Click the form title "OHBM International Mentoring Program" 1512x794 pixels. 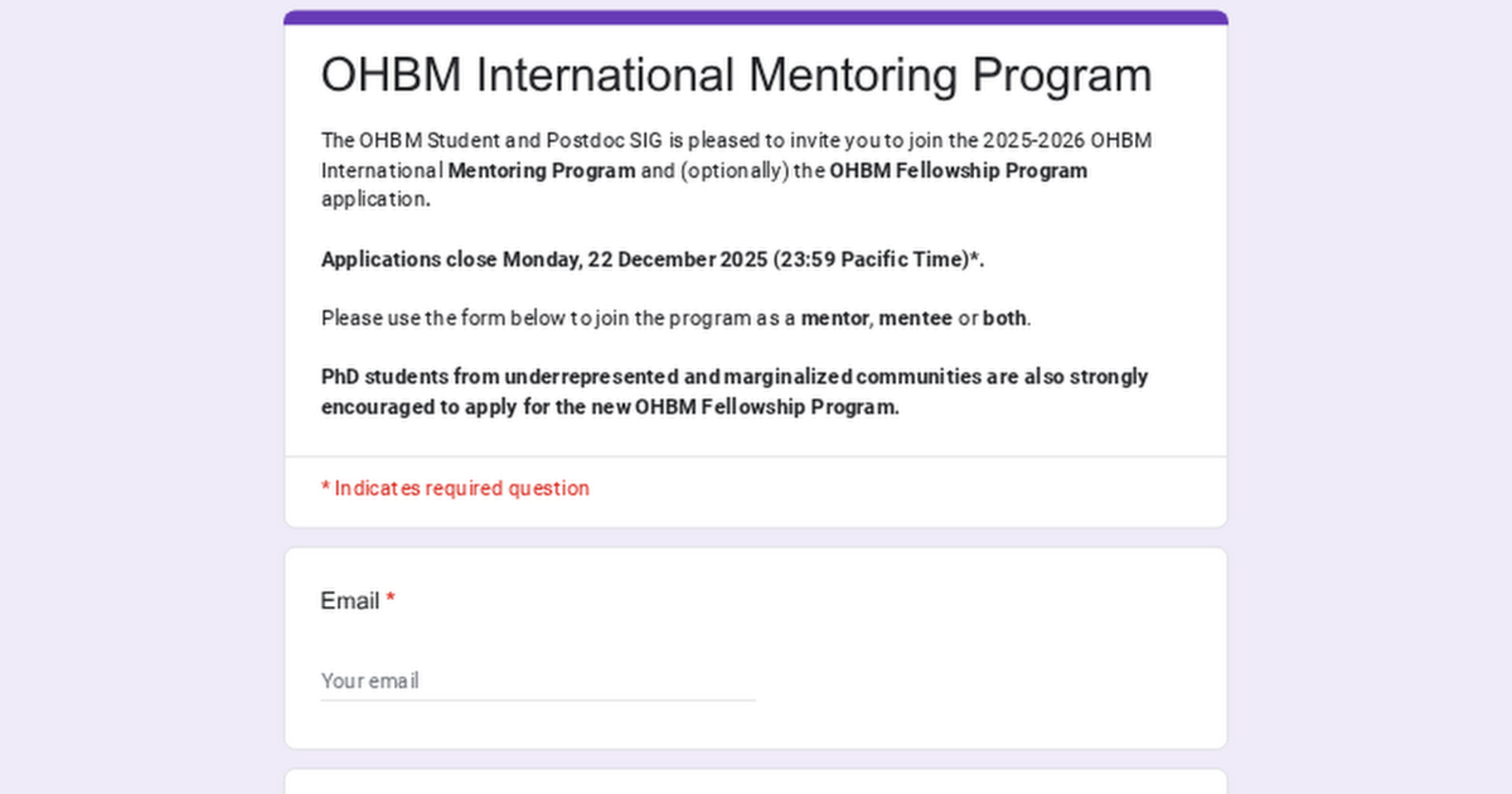[x=736, y=75]
